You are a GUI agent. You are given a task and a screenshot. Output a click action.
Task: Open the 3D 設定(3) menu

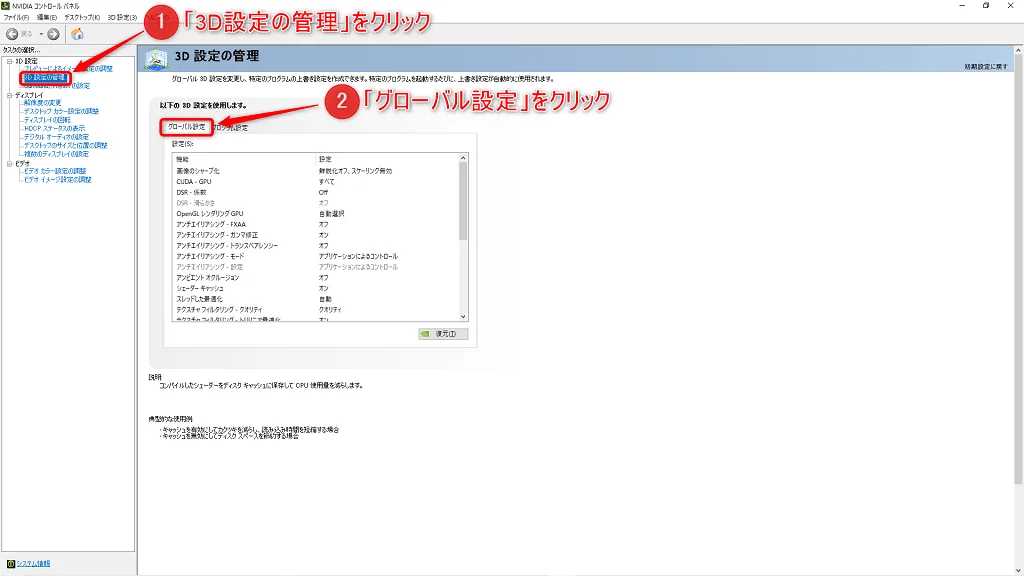tap(122, 18)
